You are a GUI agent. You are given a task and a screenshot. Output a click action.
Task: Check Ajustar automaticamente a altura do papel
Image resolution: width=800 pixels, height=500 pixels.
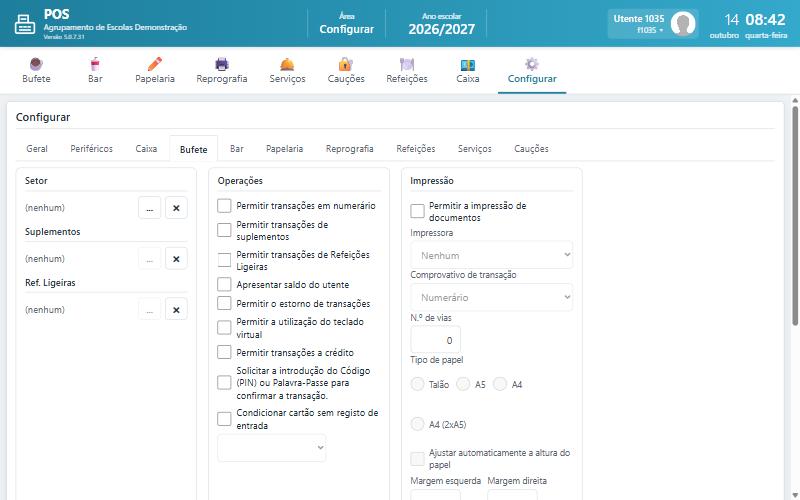(417, 459)
